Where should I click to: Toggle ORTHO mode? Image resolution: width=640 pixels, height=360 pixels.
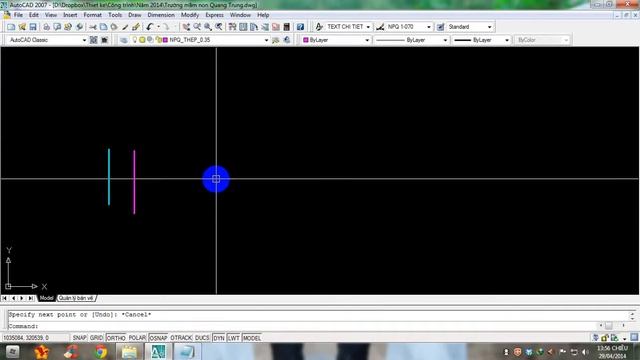coord(116,338)
